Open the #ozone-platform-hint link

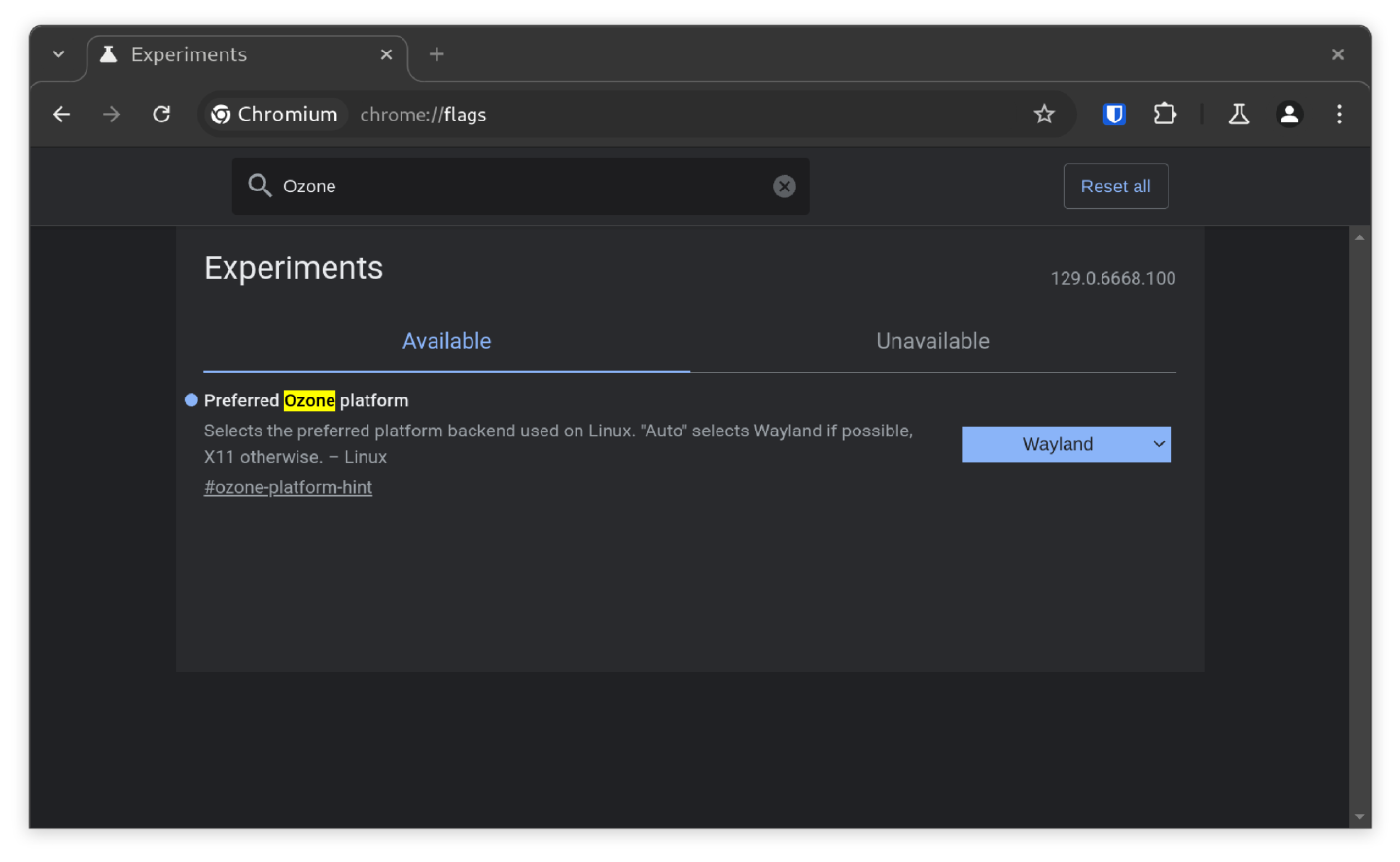pos(288,487)
